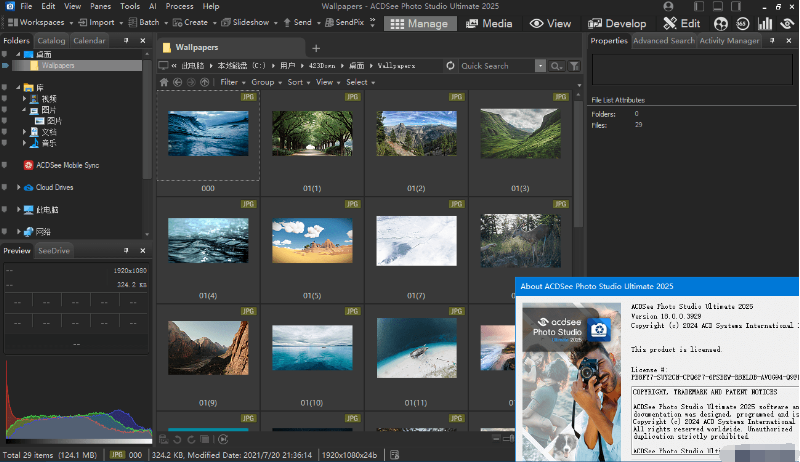Image resolution: width=800 pixels, height=462 pixels.
Task: Open the Quick Search dropdown arrow
Action: pyautogui.click(x=540, y=66)
